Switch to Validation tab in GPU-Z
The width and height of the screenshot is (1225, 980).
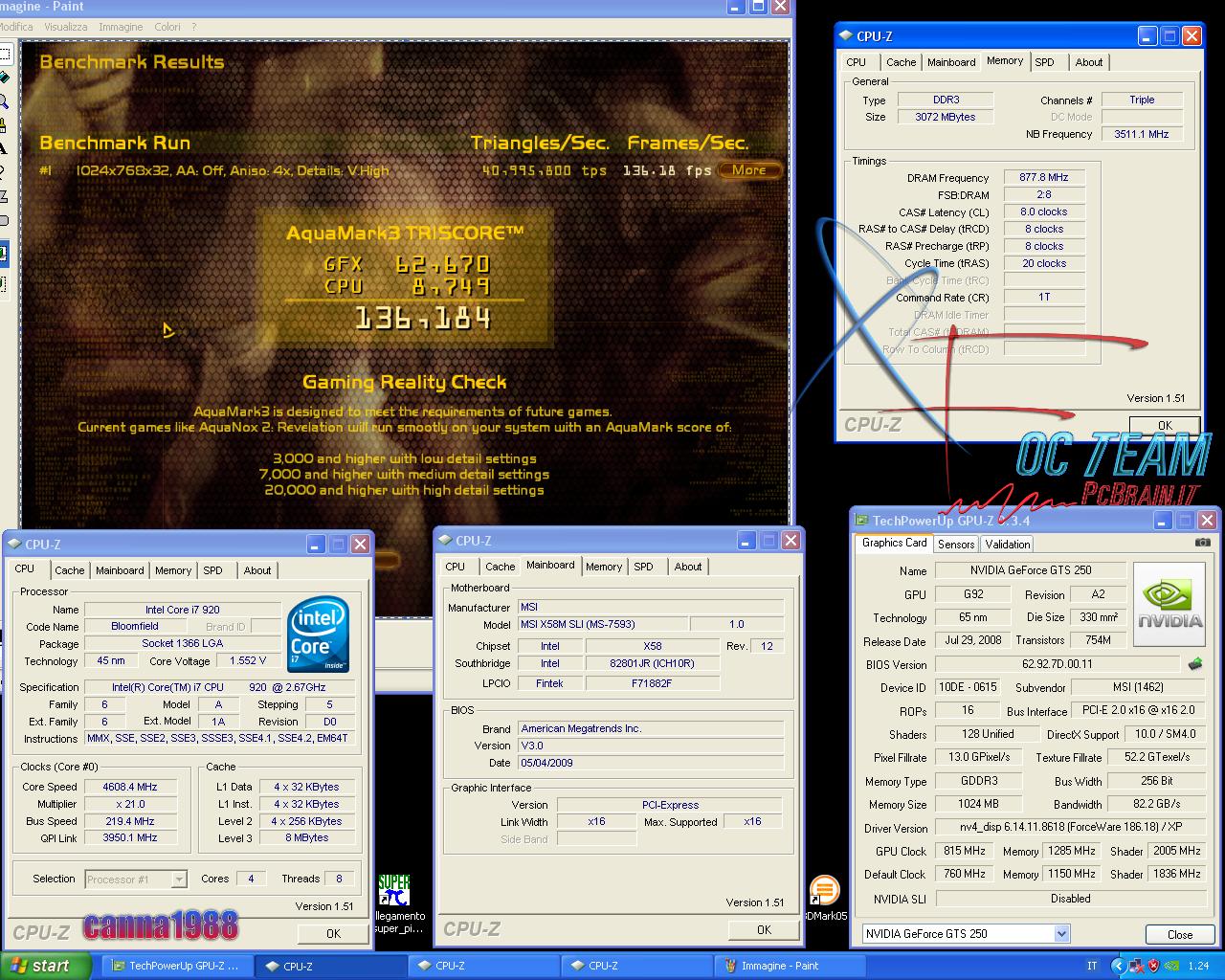pos(1008,545)
